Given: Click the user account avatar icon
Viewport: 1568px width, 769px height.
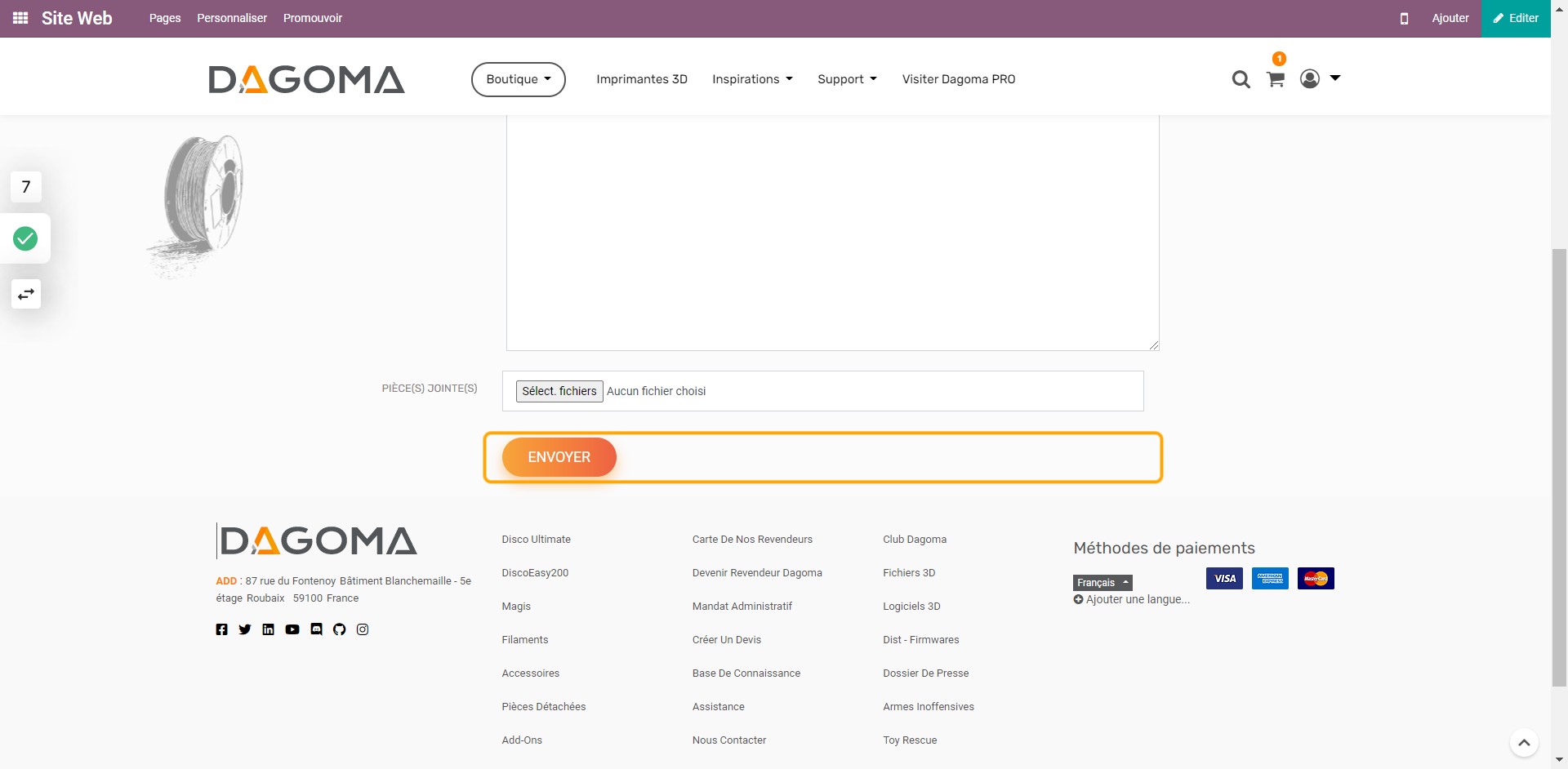Looking at the screenshot, I should click(1310, 78).
